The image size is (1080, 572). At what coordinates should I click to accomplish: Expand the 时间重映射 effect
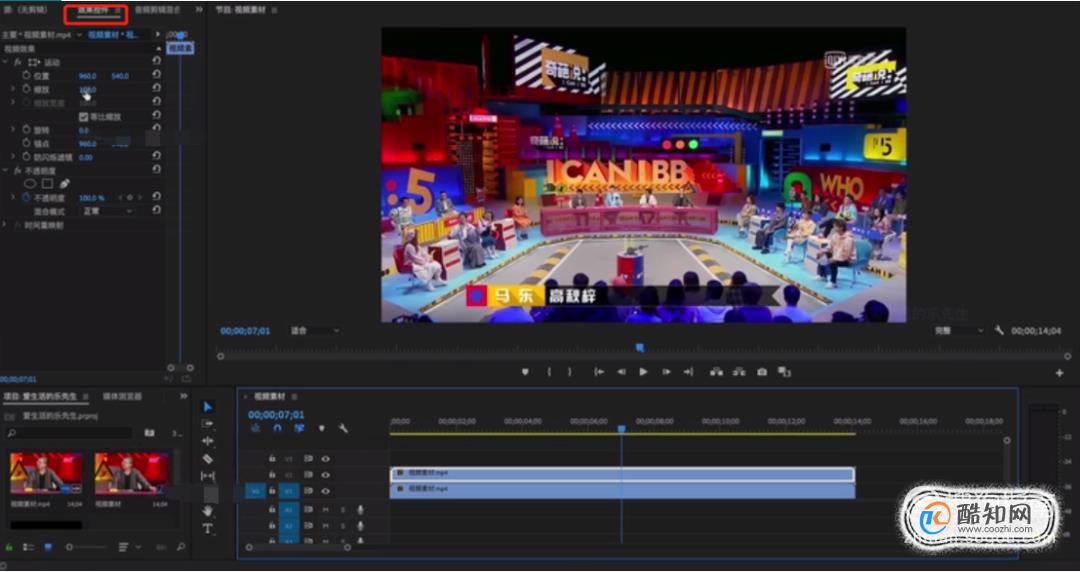coord(6,225)
